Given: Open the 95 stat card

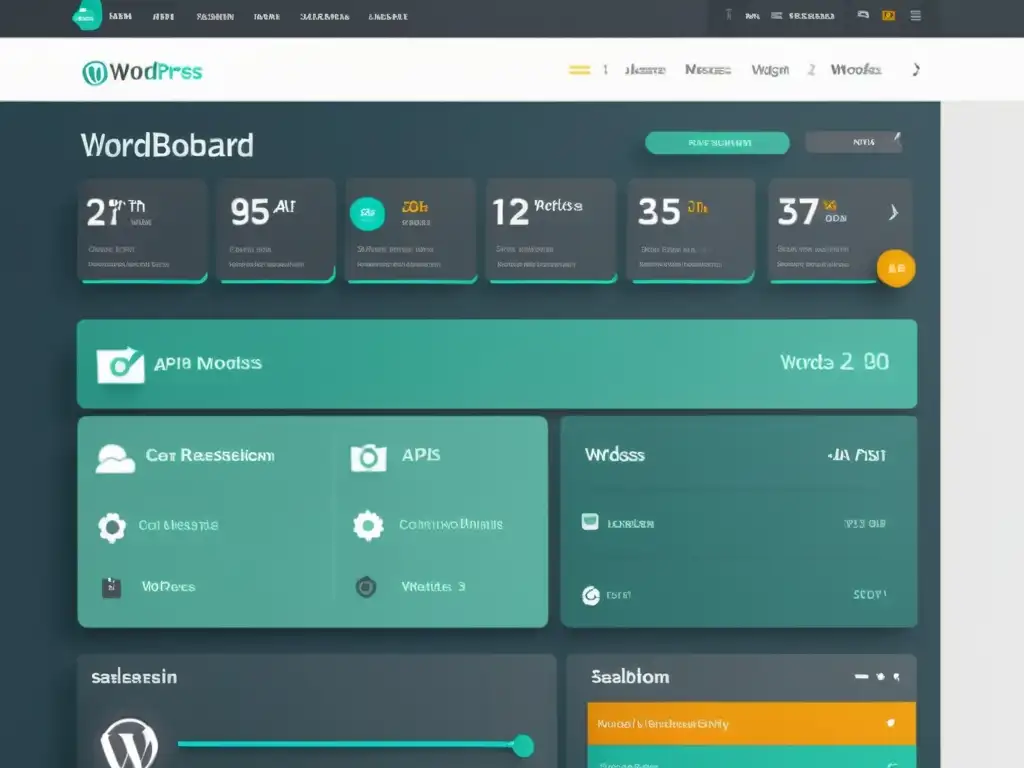Looking at the screenshot, I should coord(277,230).
